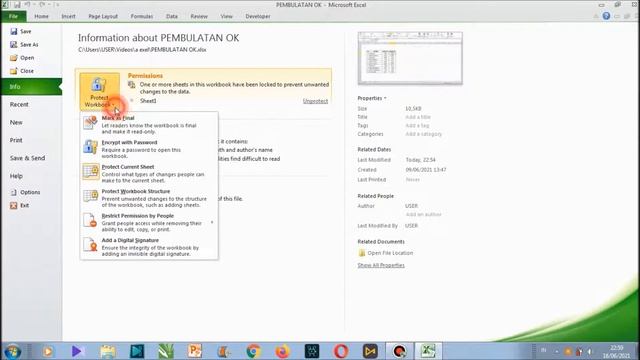This screenshot has height=360, width=640.
Task: Select Info in the backstage sidebar
Action: [31, 87]
